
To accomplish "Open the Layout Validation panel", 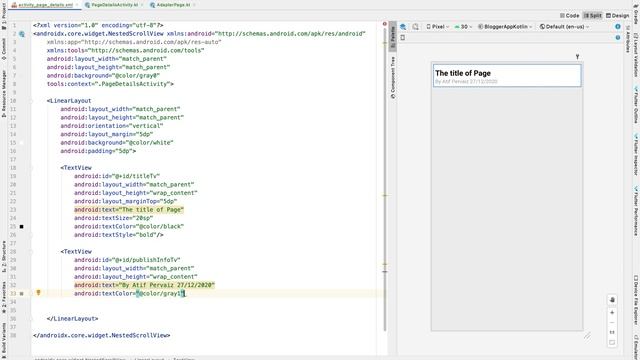I will click(x=636, y=55).
